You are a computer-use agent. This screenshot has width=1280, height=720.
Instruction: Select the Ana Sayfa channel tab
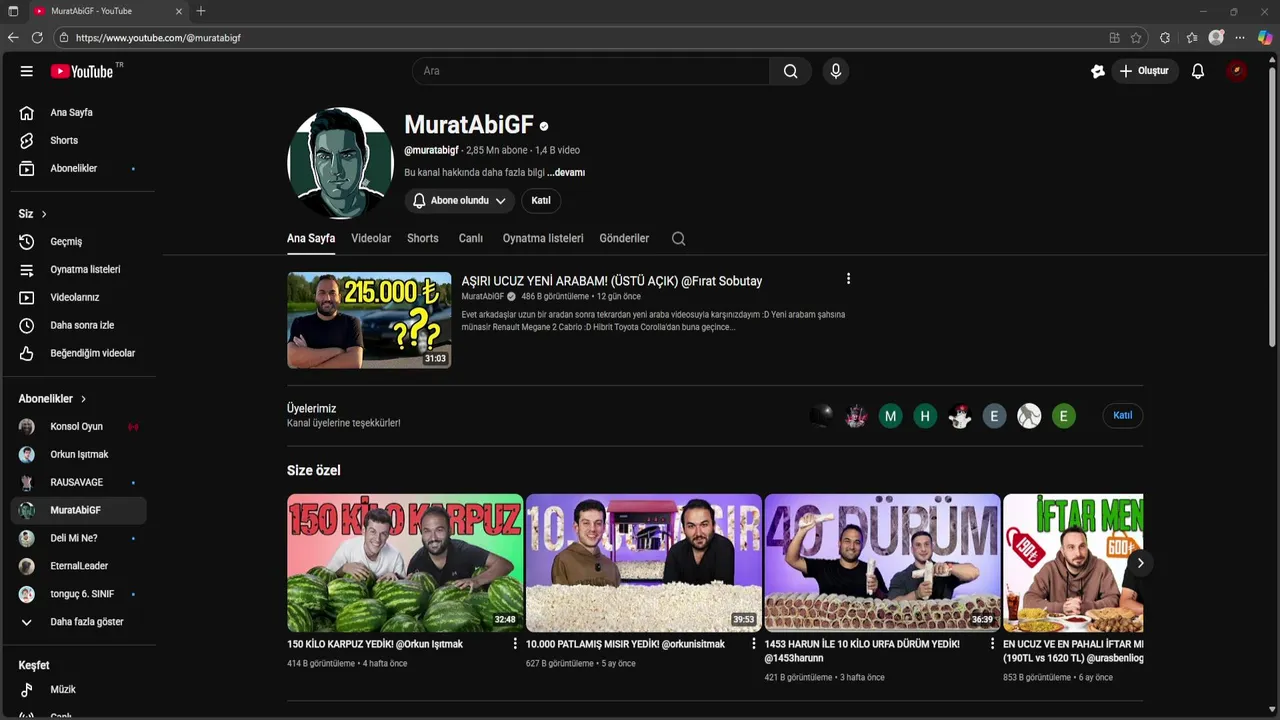tap(311, 238)
